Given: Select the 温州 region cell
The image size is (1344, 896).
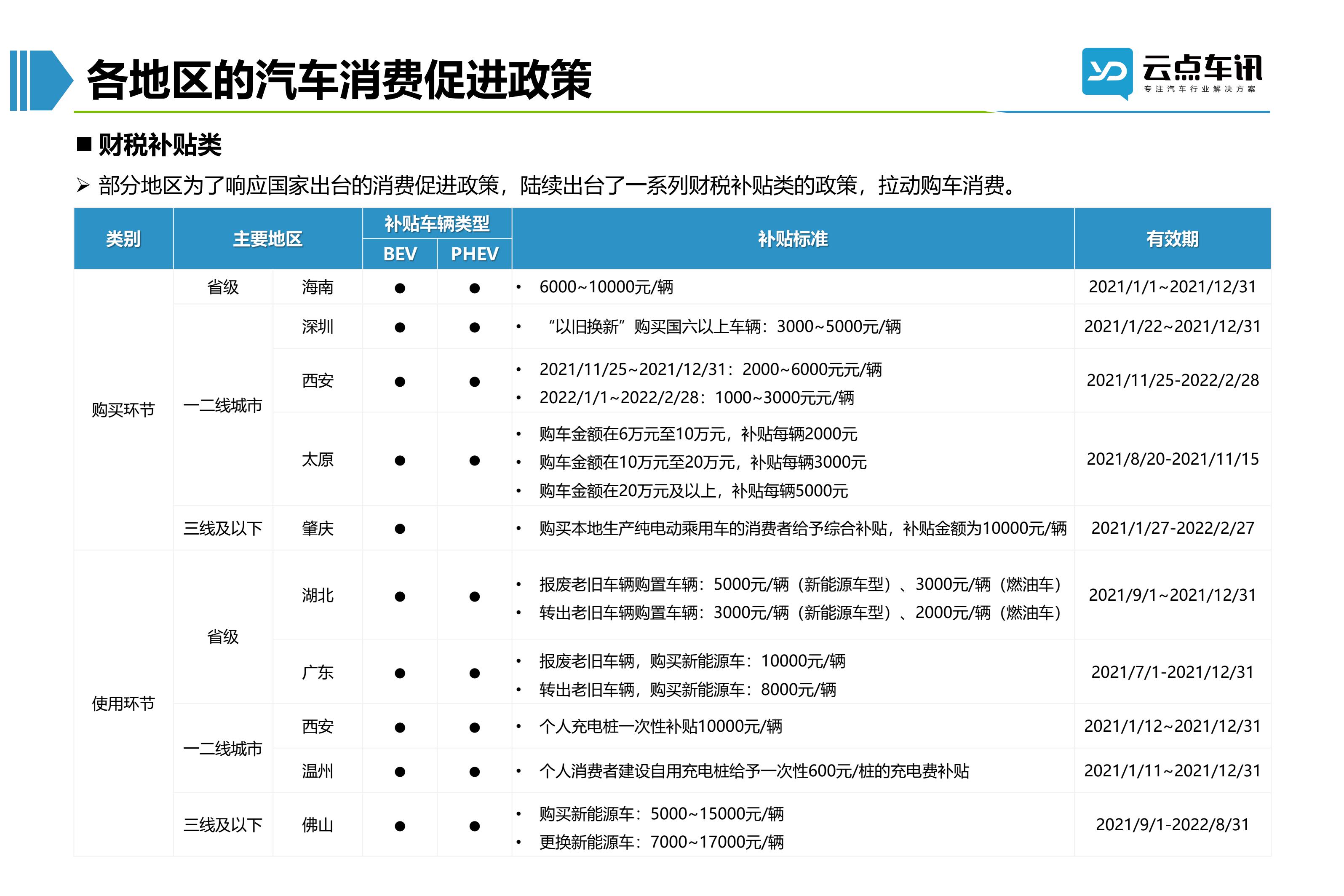Looking at the screenshot, I should (x=318, y=771).
